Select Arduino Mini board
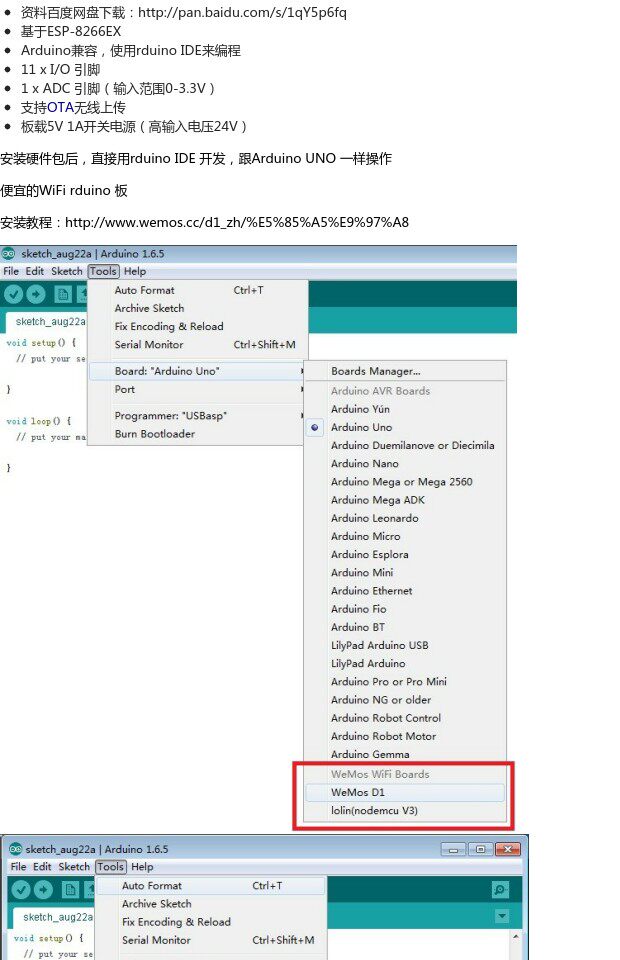 [x=405, y=572]
